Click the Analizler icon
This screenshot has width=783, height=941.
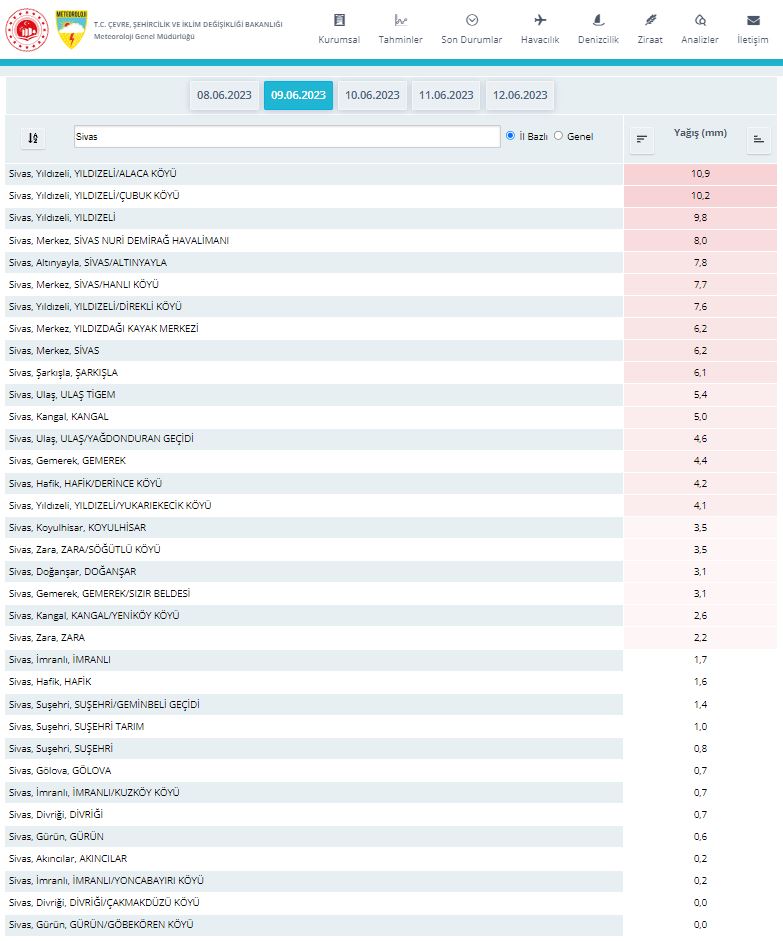(700, 20)
